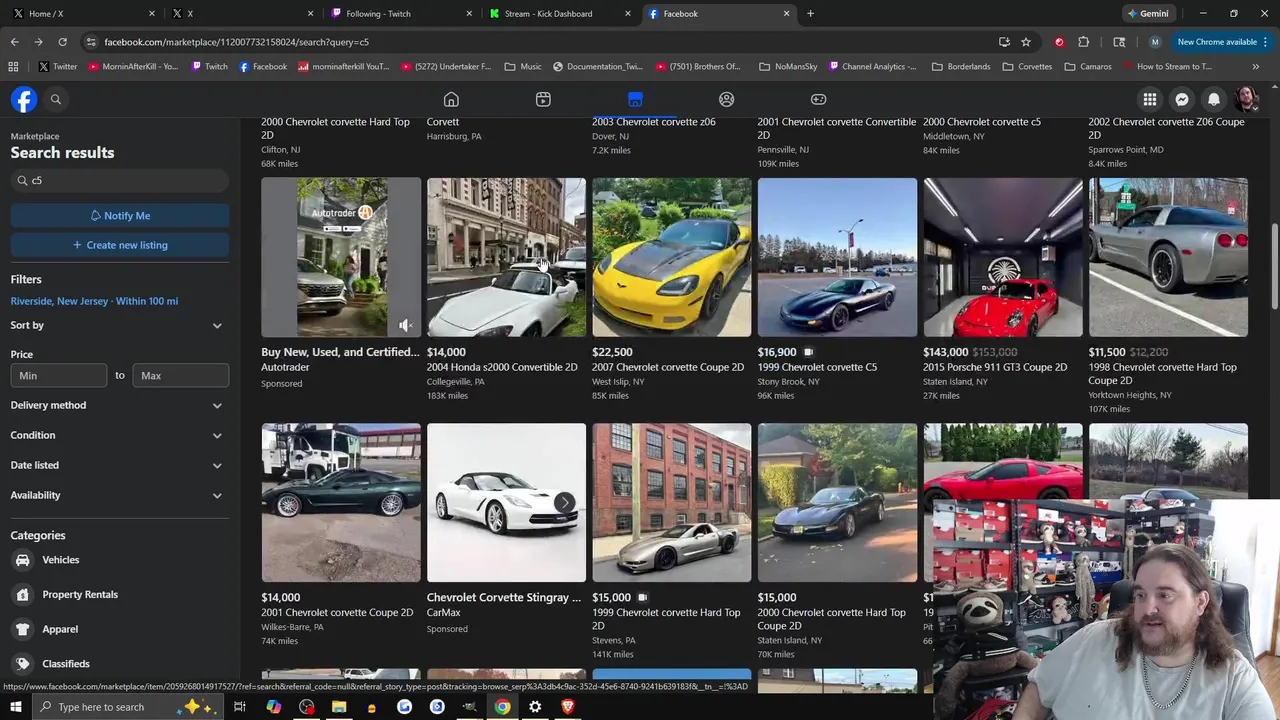Click the Max price field

point(180,375)
